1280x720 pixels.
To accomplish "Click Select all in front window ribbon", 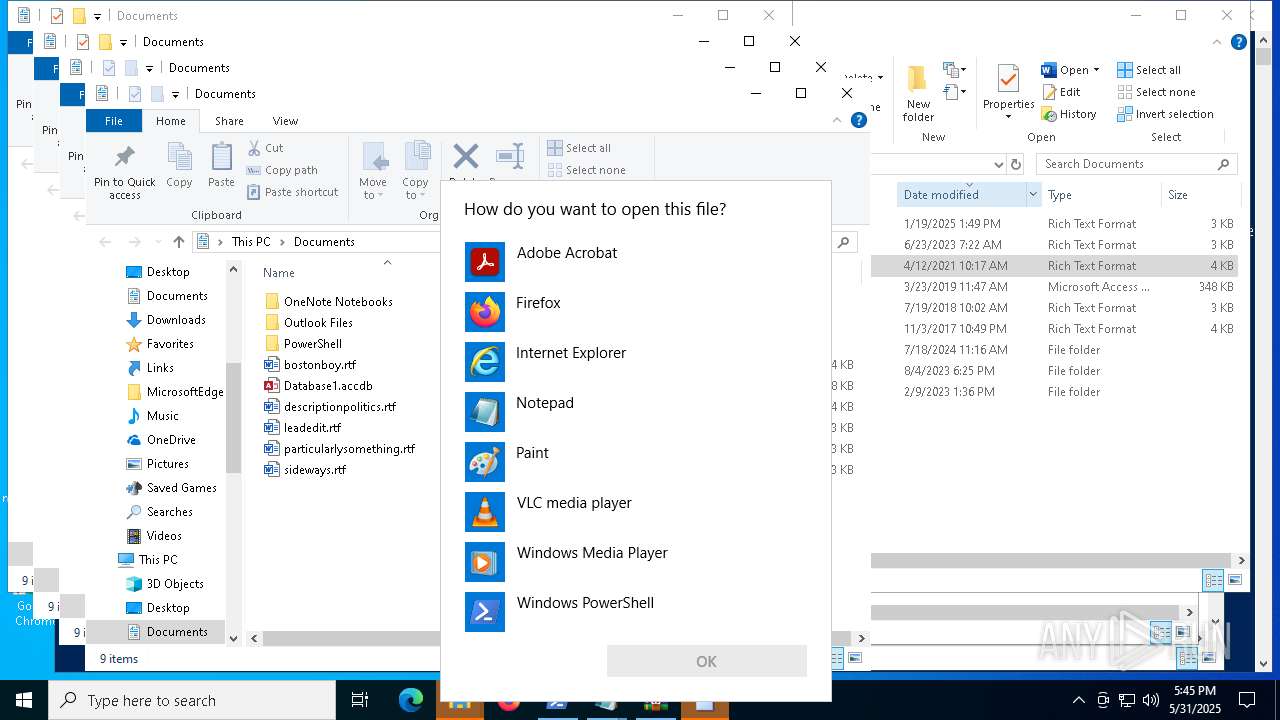I will pos(579,148).
